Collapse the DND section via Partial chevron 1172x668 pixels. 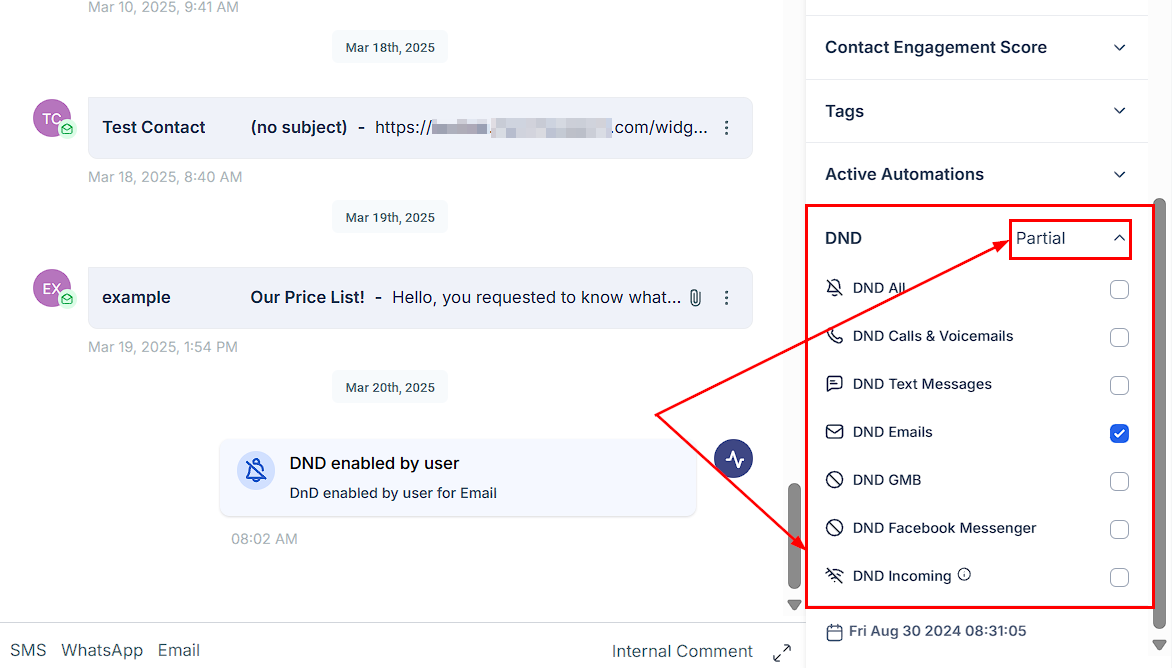pos(1119,238)
